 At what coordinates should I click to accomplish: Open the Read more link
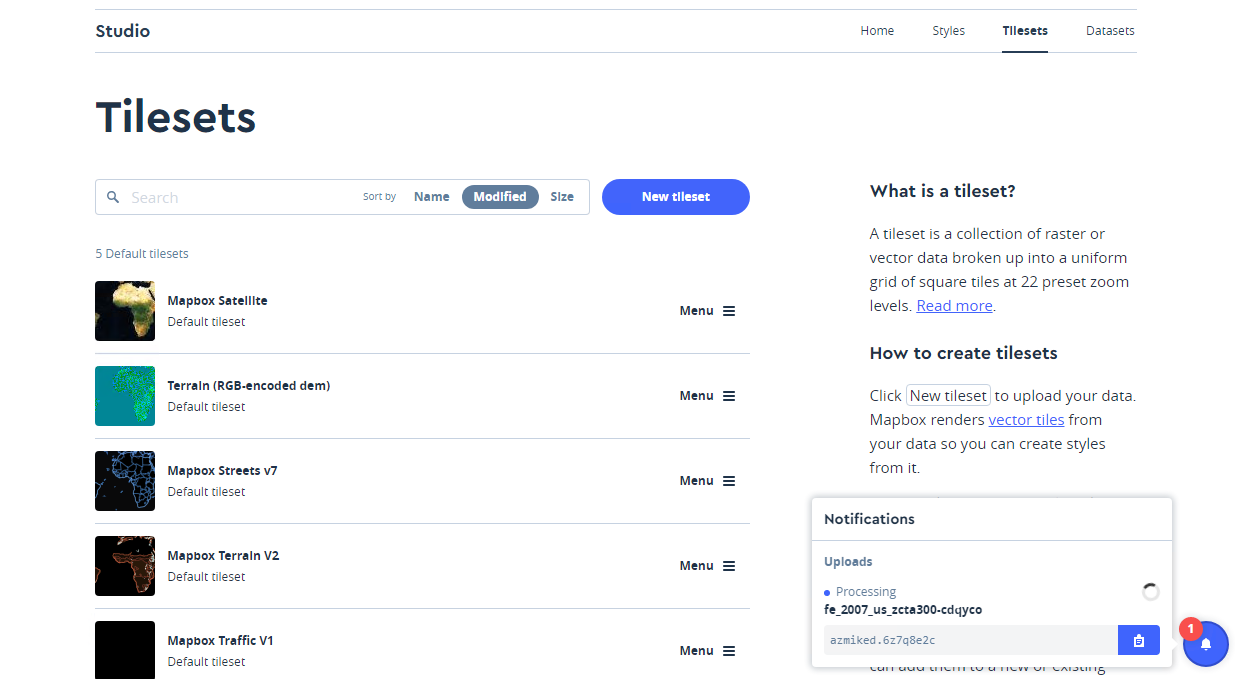point(954,306)
